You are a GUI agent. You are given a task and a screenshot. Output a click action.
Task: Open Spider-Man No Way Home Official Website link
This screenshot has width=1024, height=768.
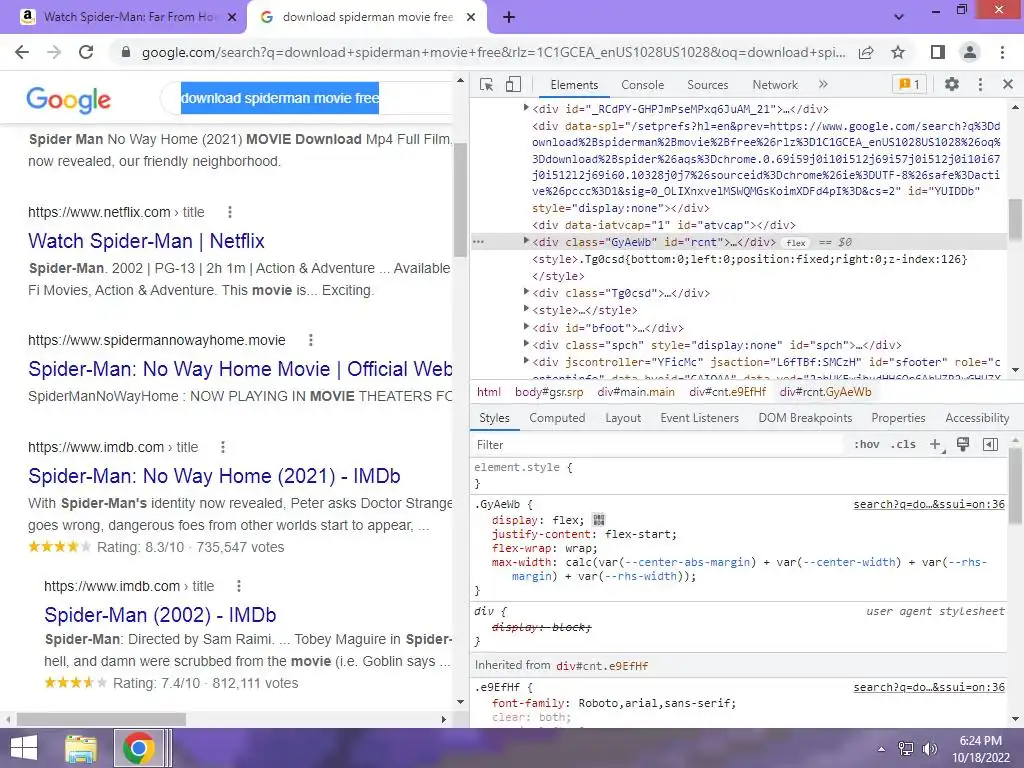pyautogui.click(x=240, y=369)
